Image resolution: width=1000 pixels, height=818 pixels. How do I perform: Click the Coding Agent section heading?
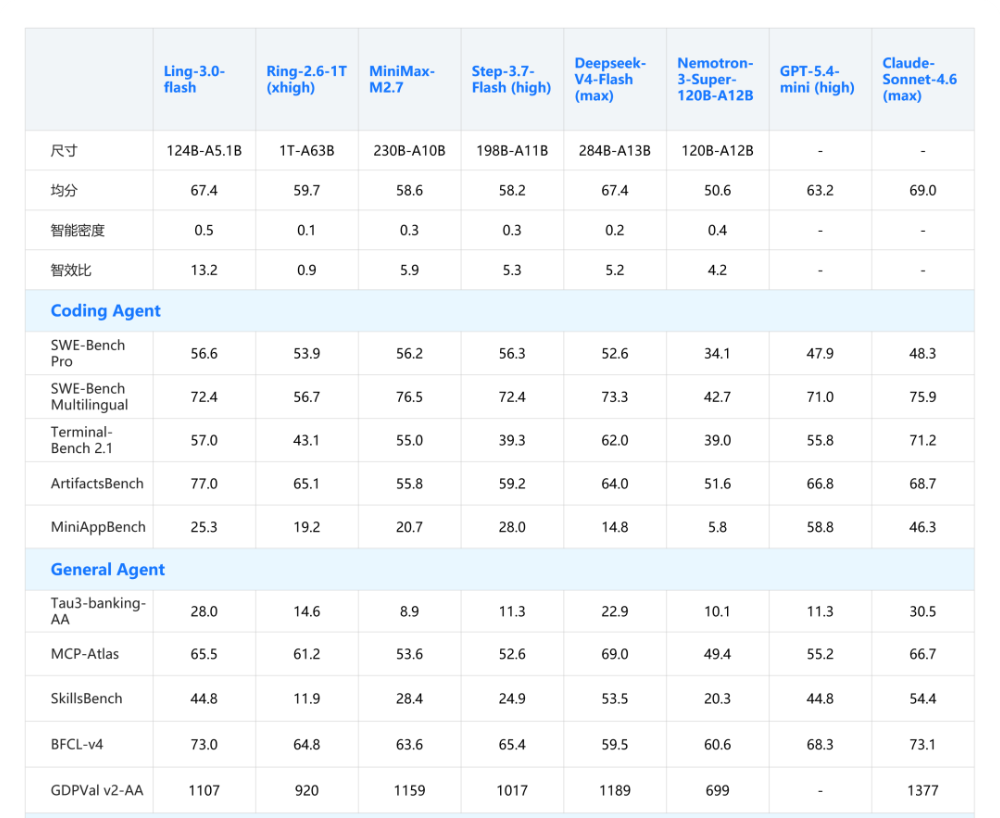click(x=106, y=310)
